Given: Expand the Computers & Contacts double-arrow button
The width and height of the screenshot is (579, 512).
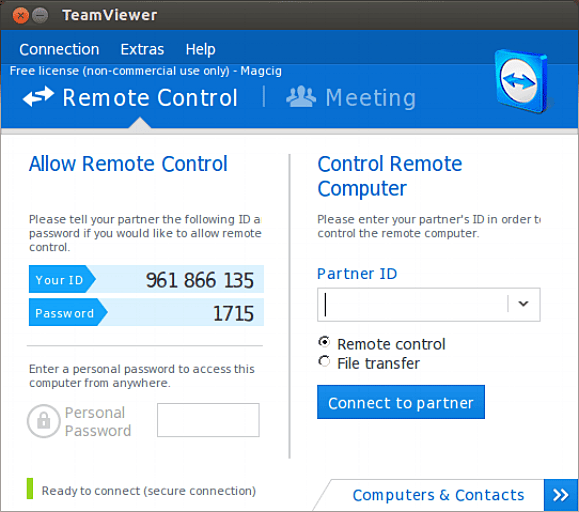Looking at the screenshot, I should pyautogui.click(x=561, y=495).
